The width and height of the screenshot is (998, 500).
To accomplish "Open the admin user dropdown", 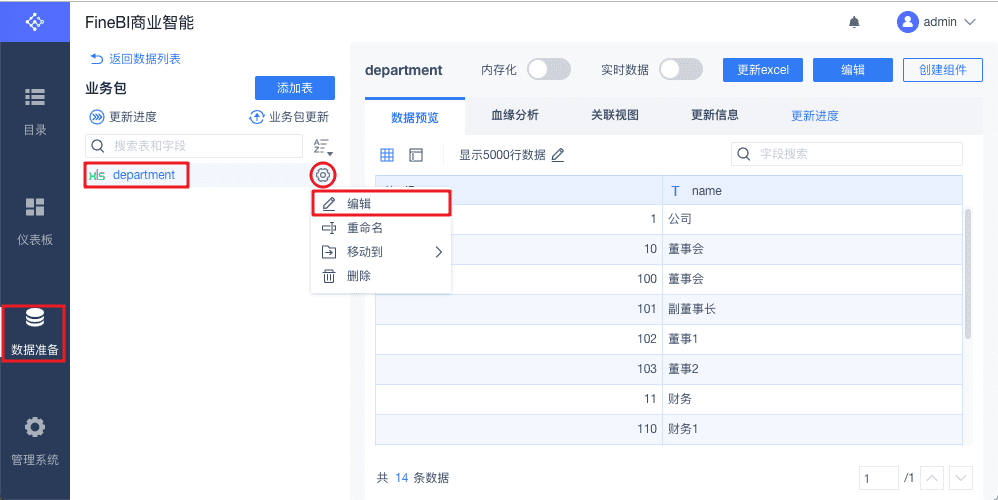I will click(x=935, y=21).
